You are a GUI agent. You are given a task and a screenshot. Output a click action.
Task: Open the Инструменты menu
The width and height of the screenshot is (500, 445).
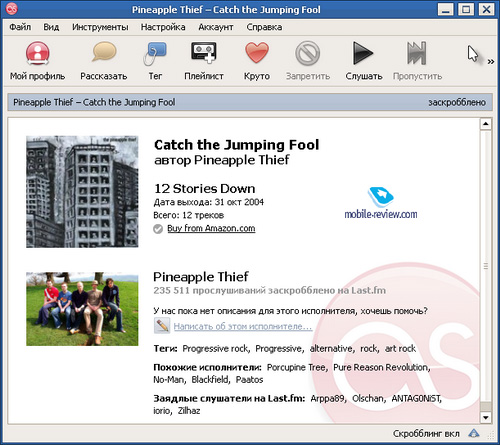click(x=100, y=27)
